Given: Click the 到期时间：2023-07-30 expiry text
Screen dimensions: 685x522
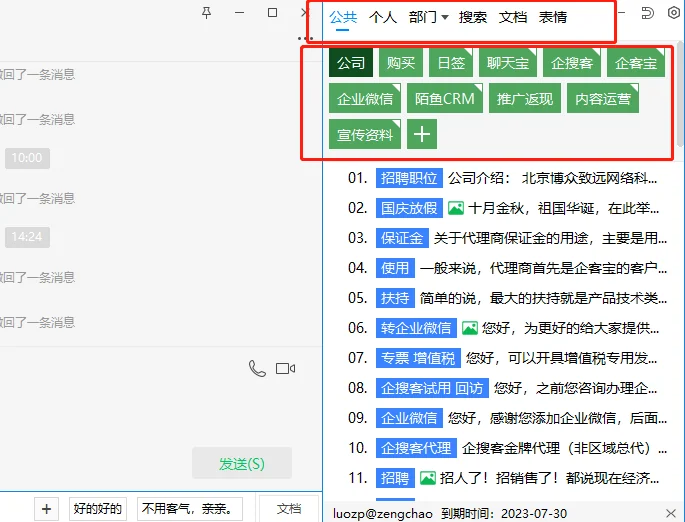Looking at the screenshot, I should tap(504, 513).
